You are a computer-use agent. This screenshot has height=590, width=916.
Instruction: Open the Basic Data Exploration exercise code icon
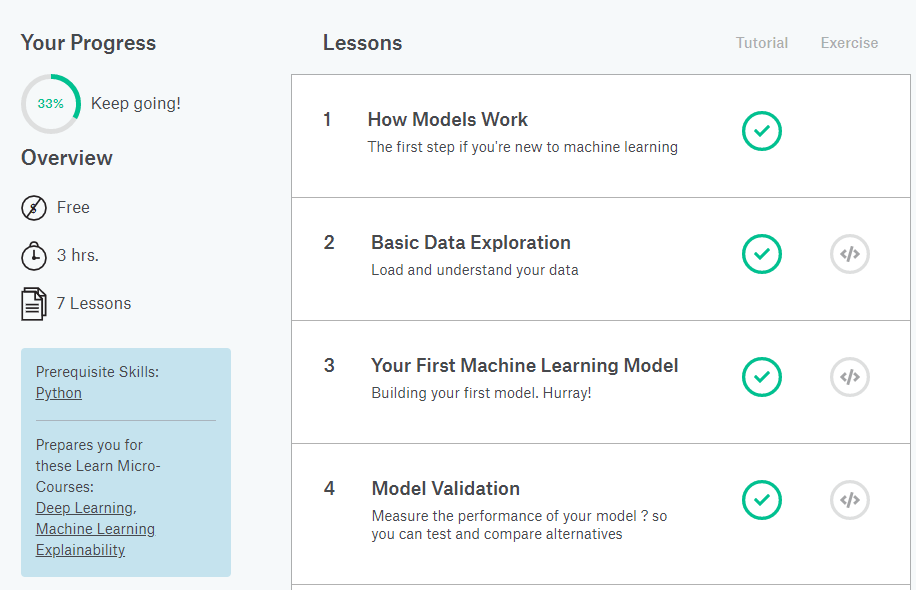849,254
